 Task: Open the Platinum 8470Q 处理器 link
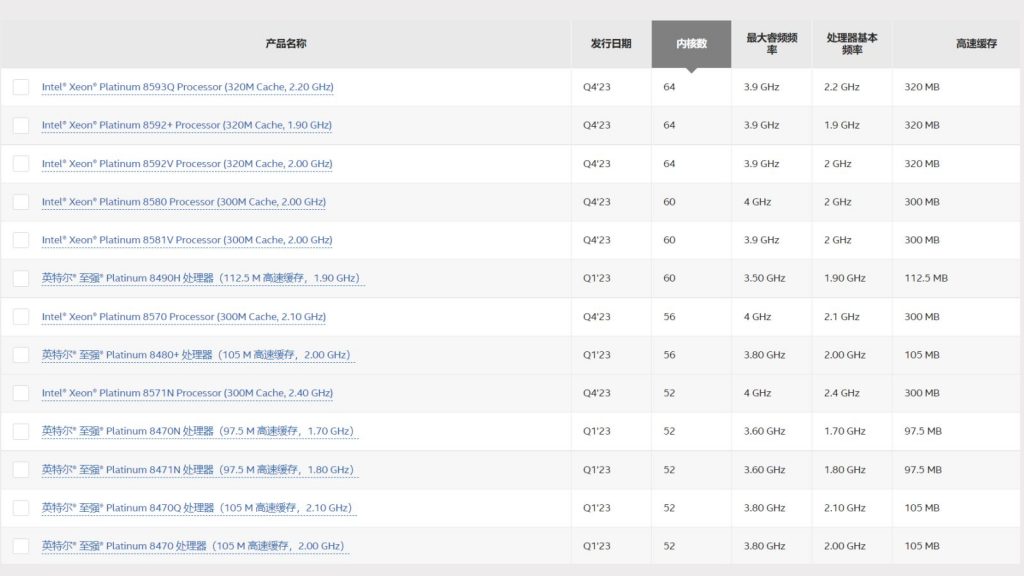coord(199,507)
